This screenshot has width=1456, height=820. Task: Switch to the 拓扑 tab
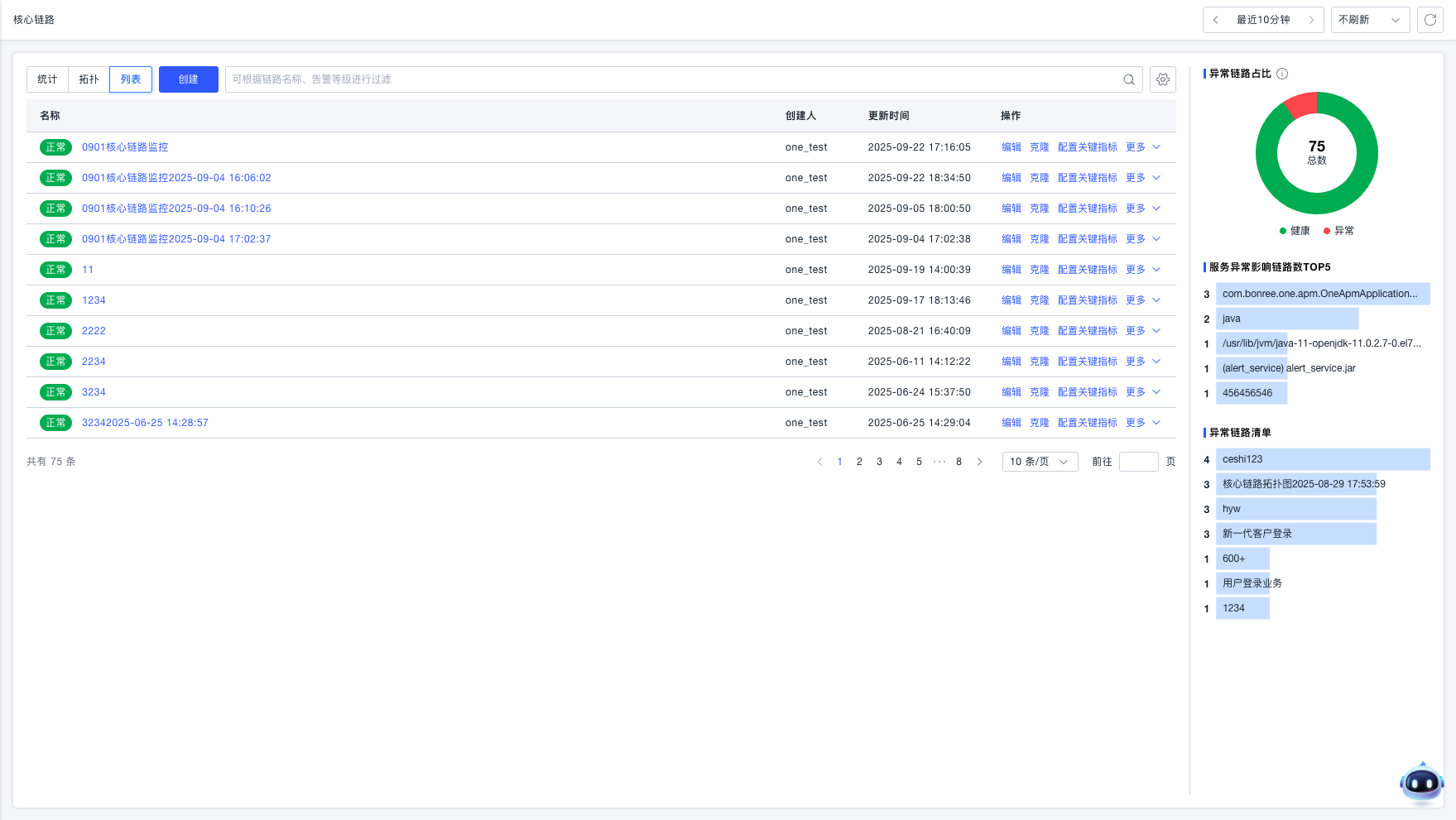pyautogui.click(x=89, y=79)
